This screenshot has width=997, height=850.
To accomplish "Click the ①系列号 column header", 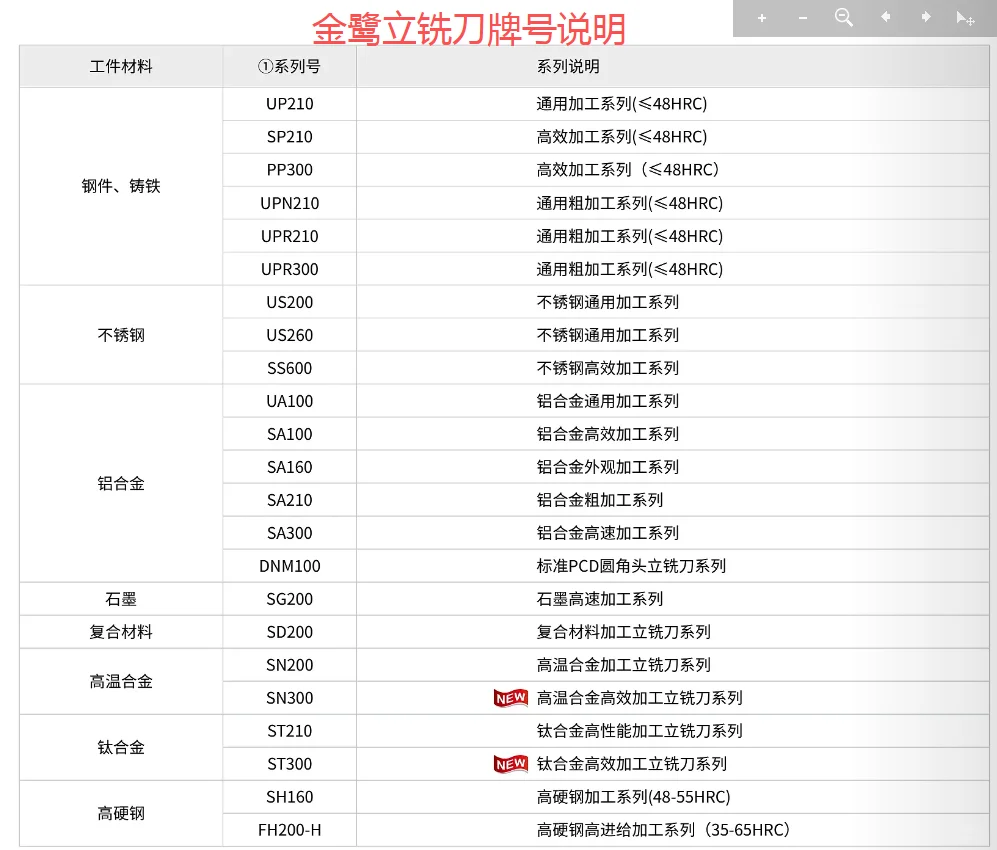I will coord(288,66).
